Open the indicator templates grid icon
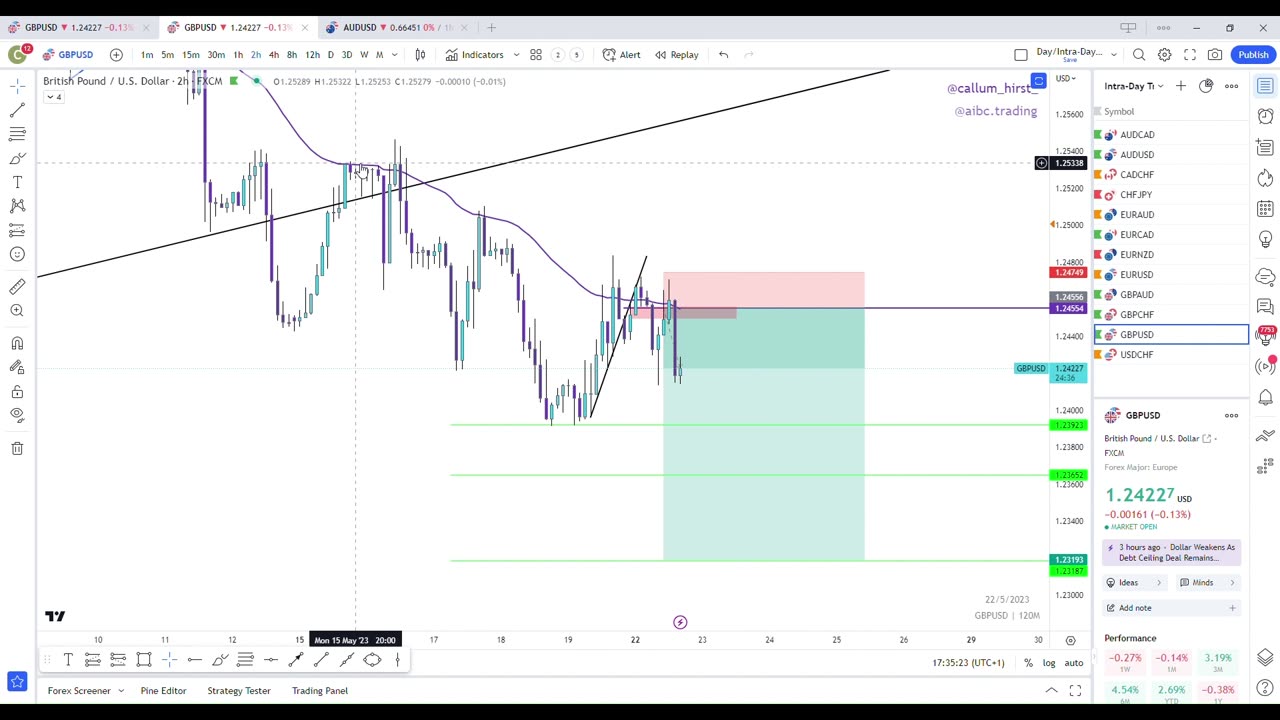Viewport: 1280px width, 720px height. (536, 55)
